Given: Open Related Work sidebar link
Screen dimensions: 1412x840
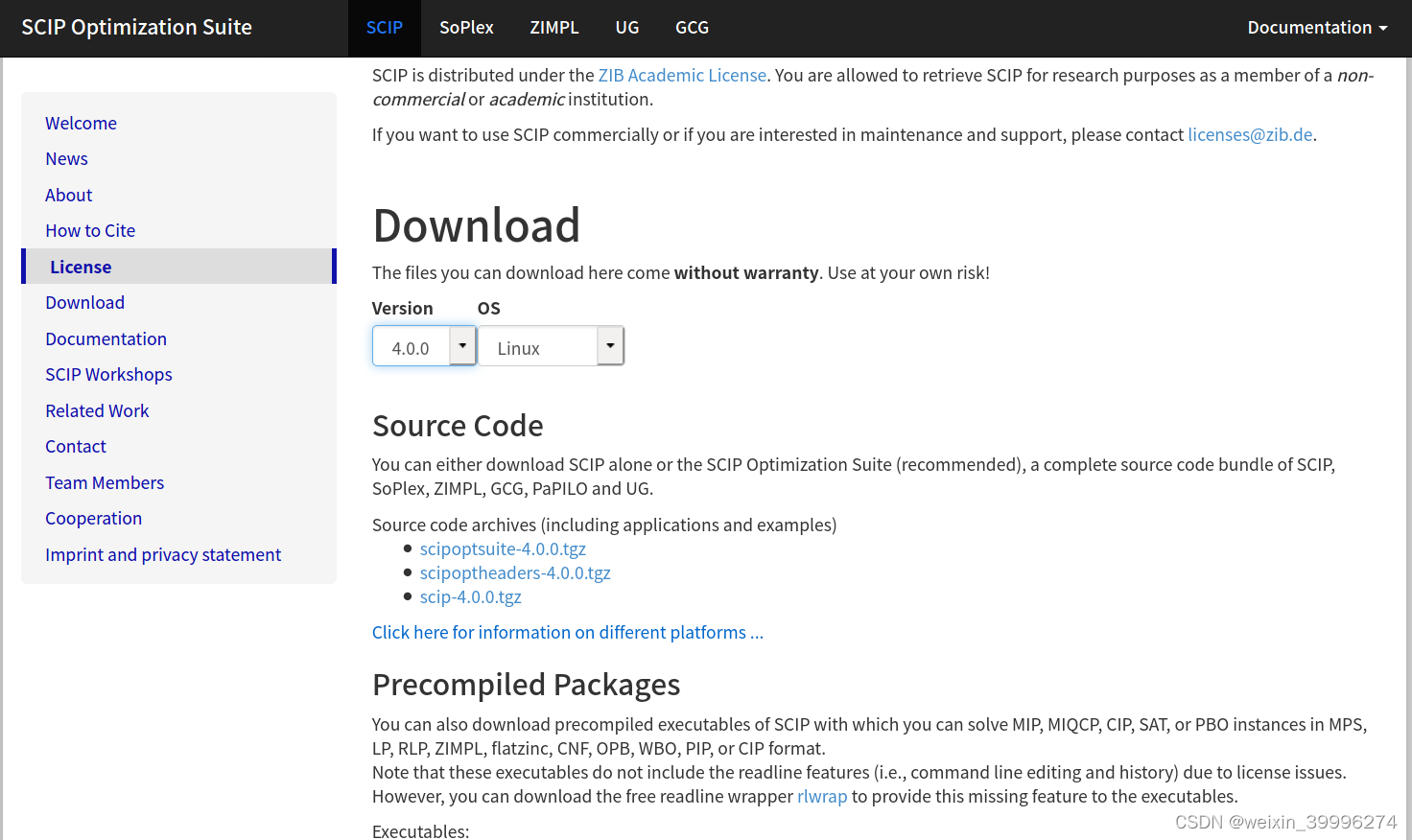Looking at the screenshot, I should click(97, 410).
